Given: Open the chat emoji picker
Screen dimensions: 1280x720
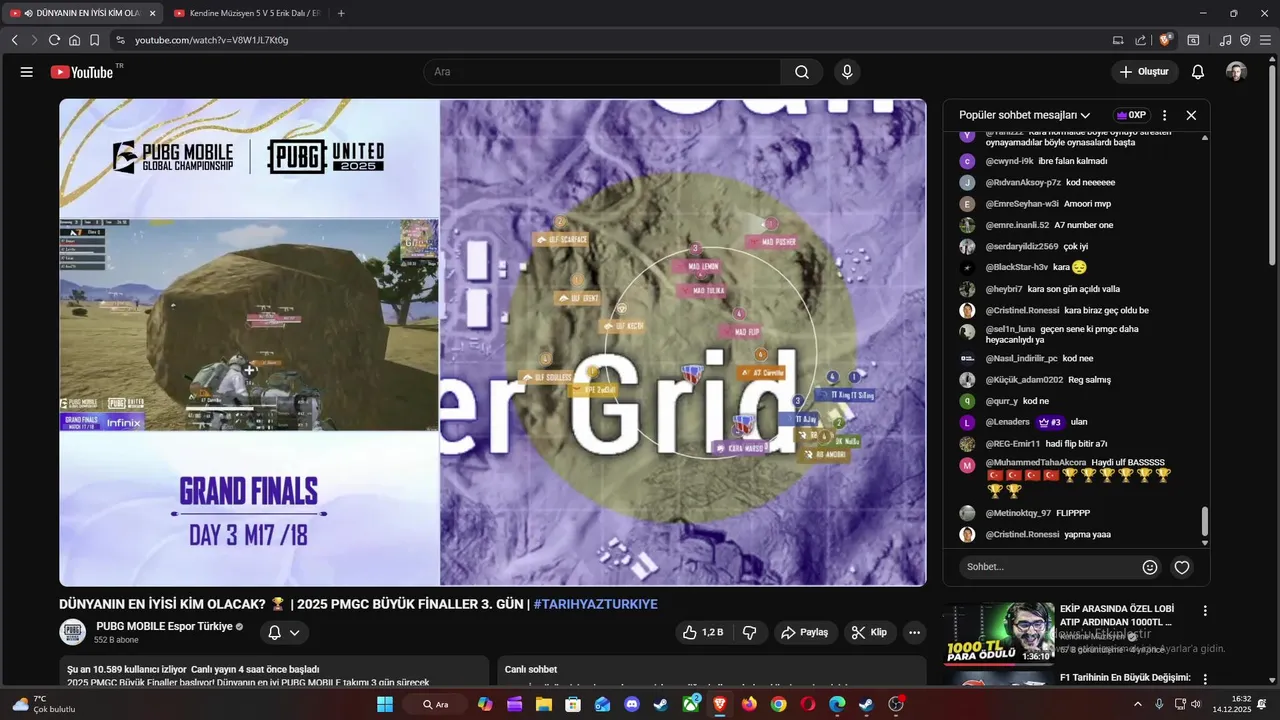Looking at the screenshot, I should (x=1150, y=567).
